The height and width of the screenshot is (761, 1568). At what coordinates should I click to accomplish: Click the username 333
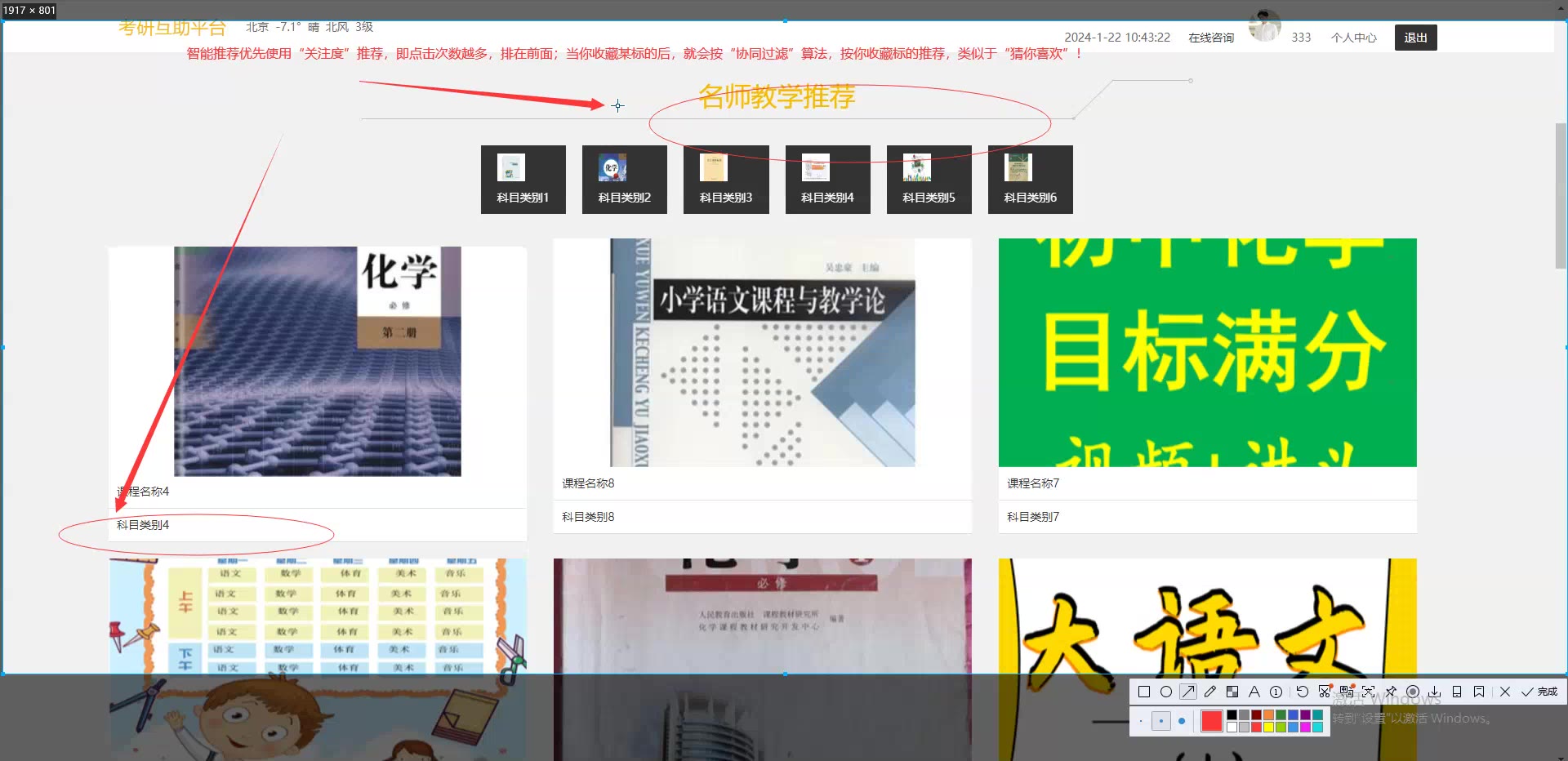1301,38
